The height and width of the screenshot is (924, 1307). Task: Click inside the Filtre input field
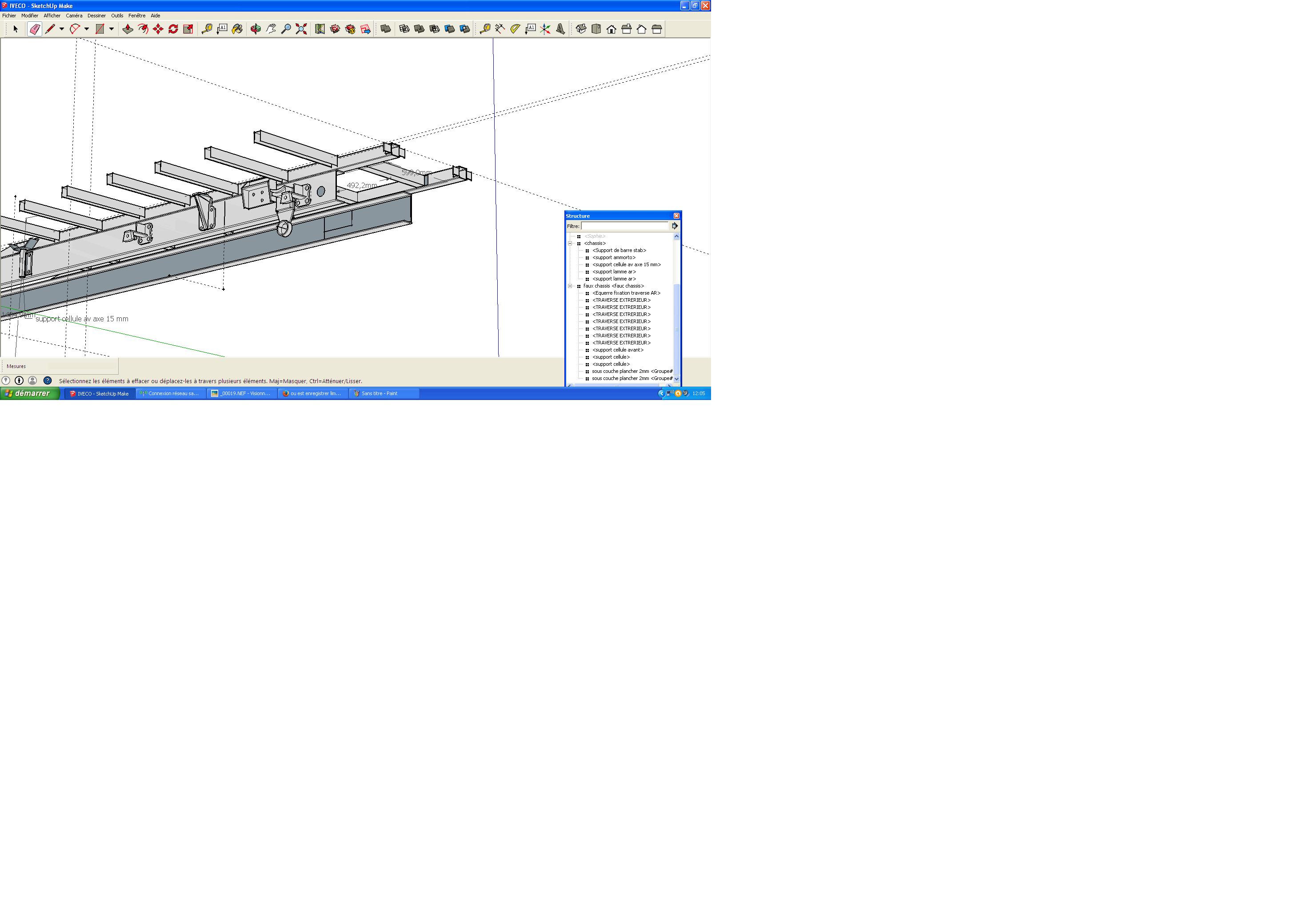pyautogui.click(x=624, y=226)
